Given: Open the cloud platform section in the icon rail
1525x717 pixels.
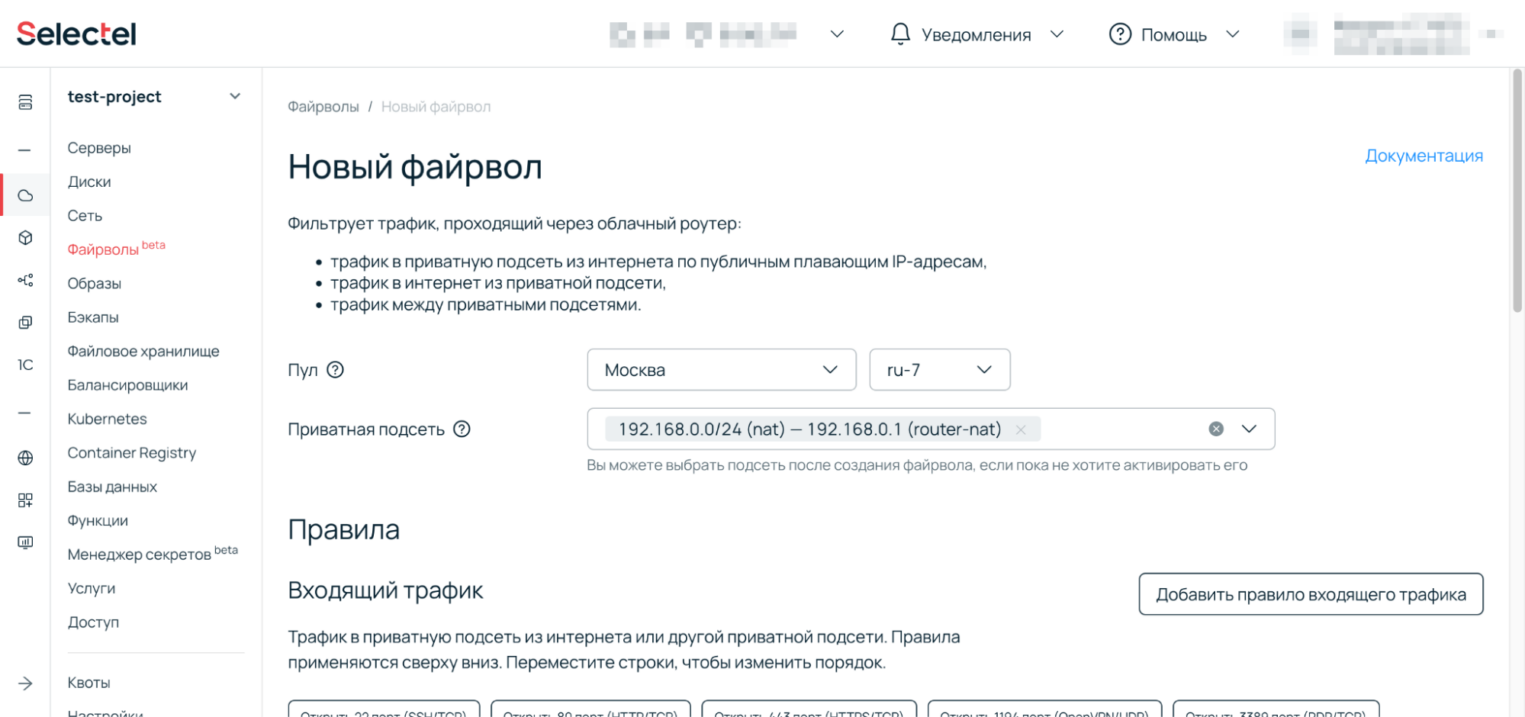Looking at the screenshot, I should [x=25, y=194].
